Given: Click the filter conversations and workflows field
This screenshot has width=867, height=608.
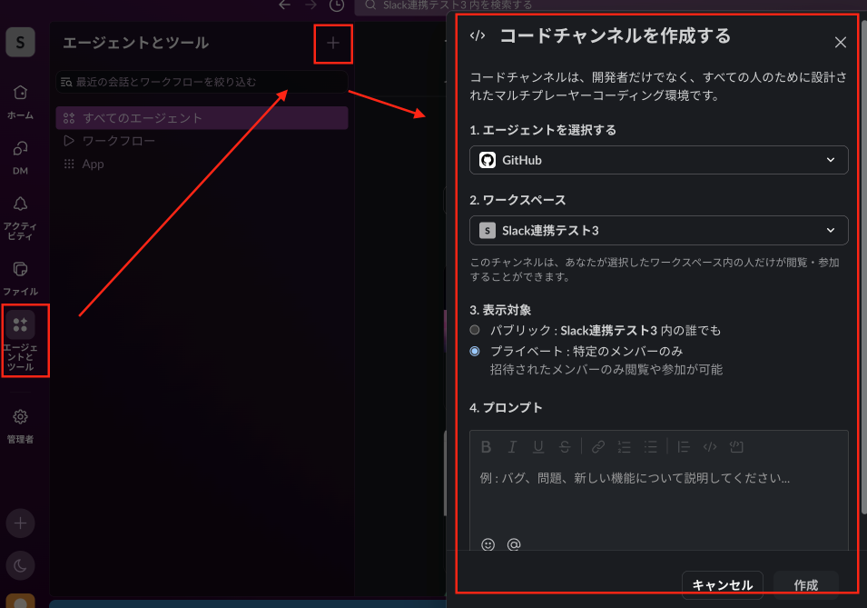Looking at the screenshot, I should click(x=202, y=82).
